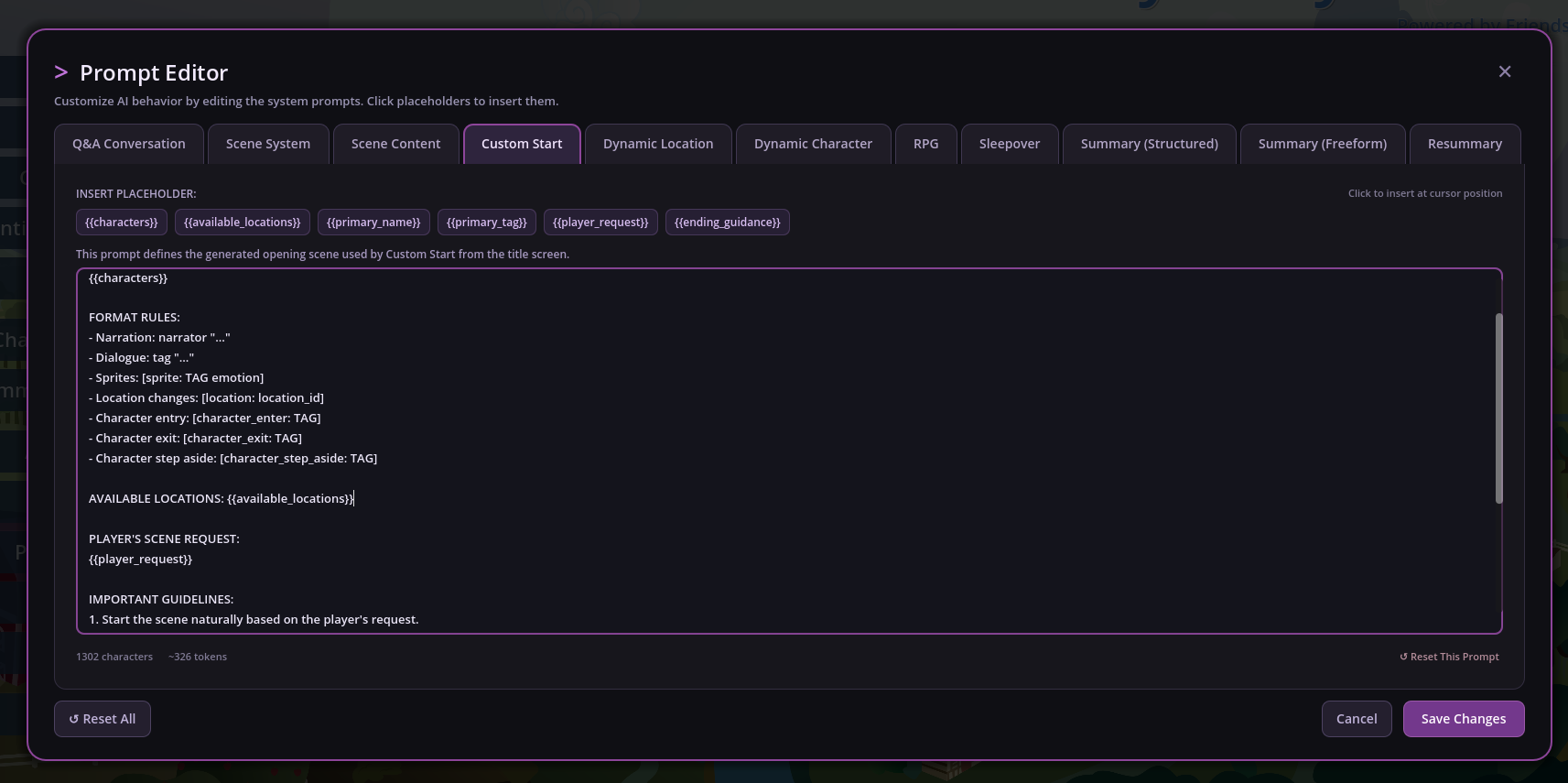
Task: Cancel the prompt edits
Action: point(1357,719)
